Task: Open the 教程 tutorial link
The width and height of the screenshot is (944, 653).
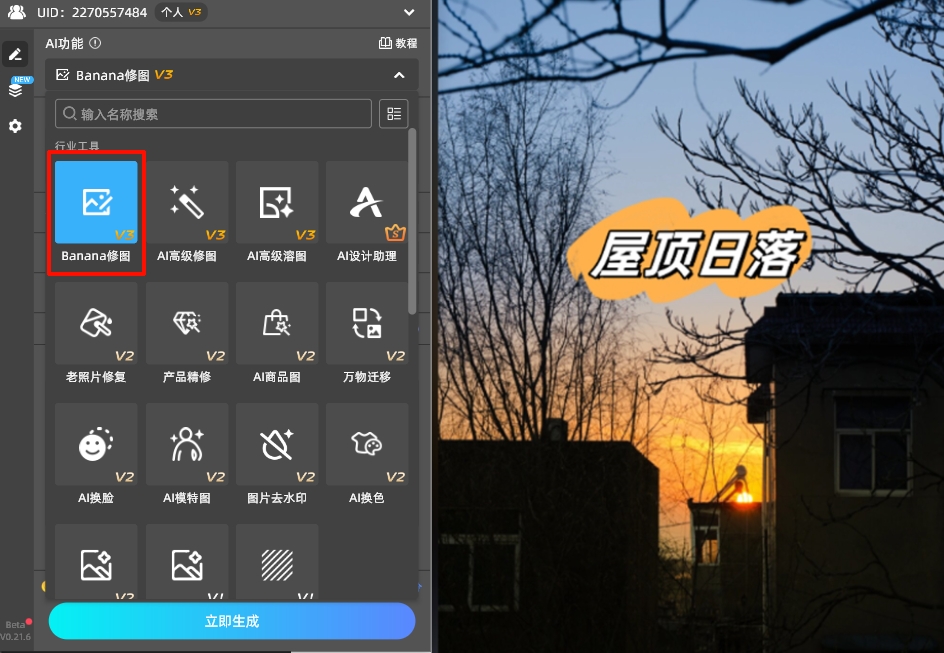Action: [x=398, y=44]
